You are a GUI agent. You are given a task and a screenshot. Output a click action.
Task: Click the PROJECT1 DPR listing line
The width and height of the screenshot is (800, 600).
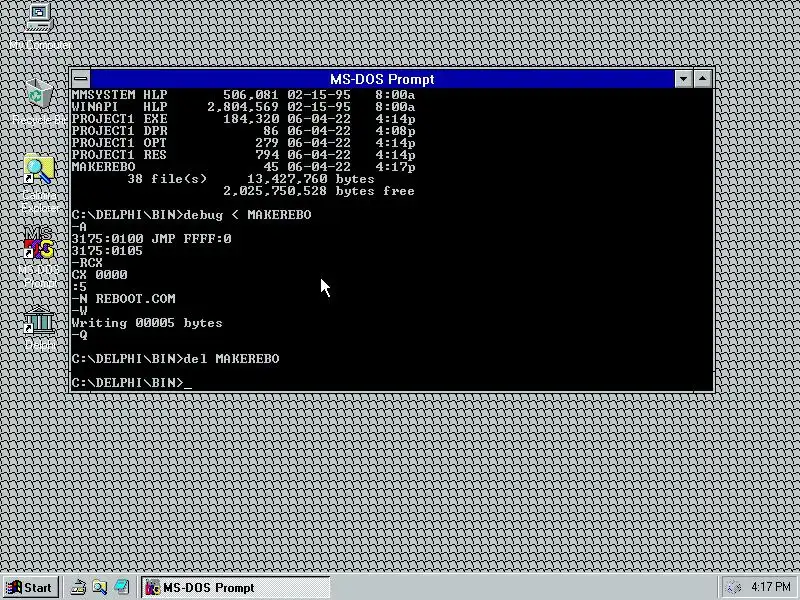243,131
